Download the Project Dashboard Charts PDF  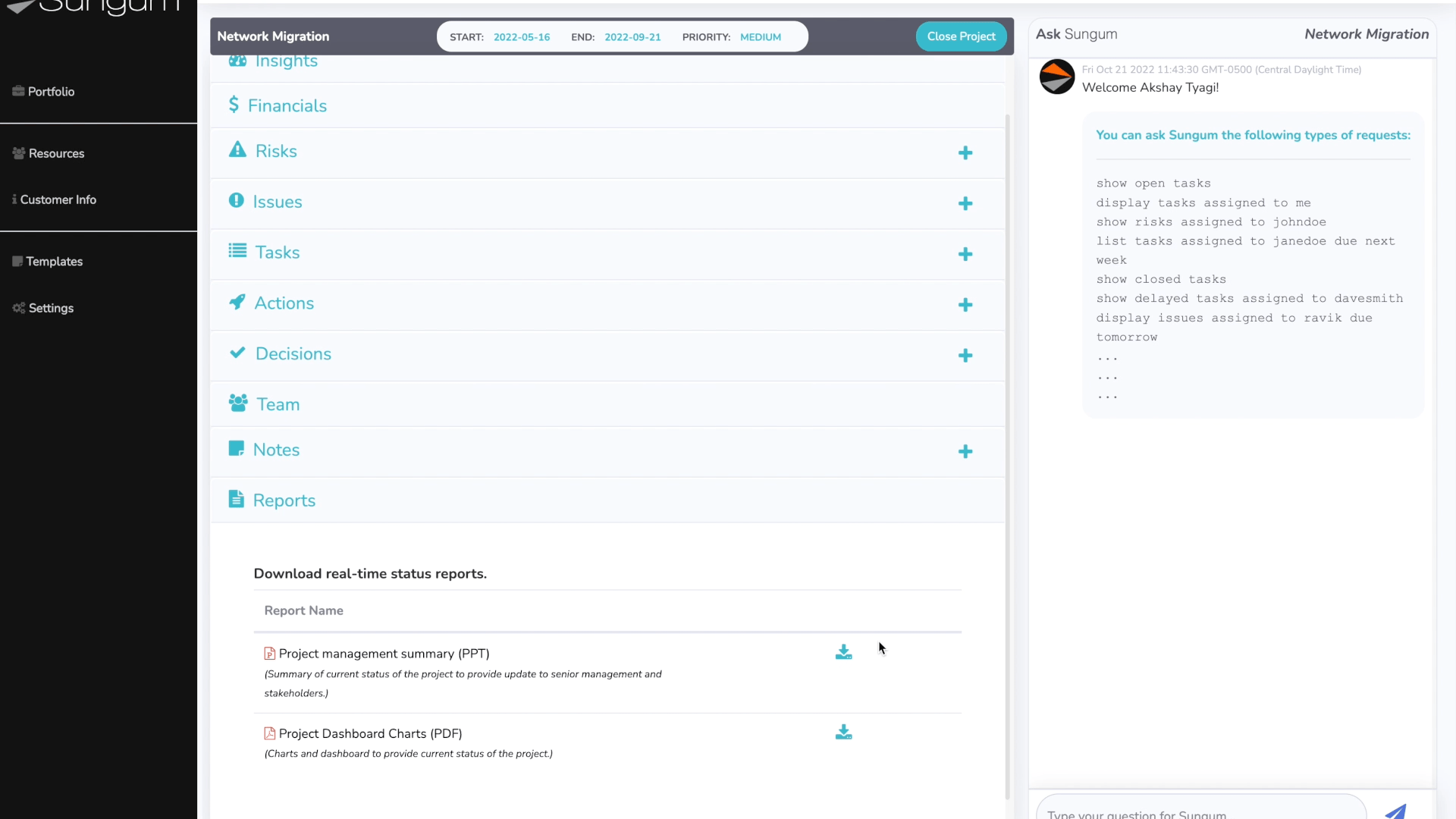tap(843, 732)
